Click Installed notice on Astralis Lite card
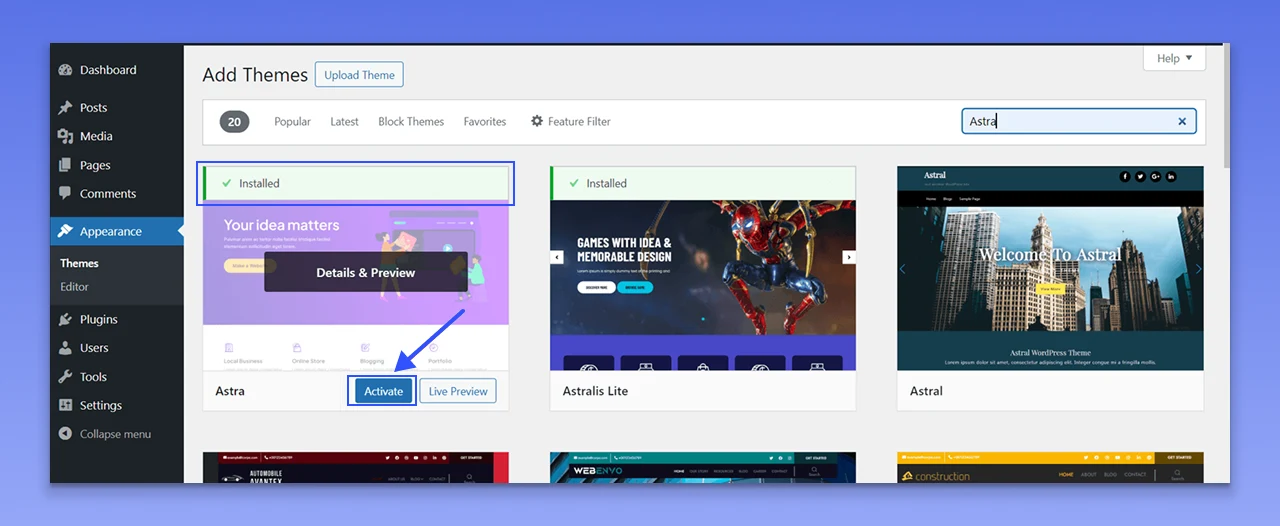 click(x=703, y=183)
